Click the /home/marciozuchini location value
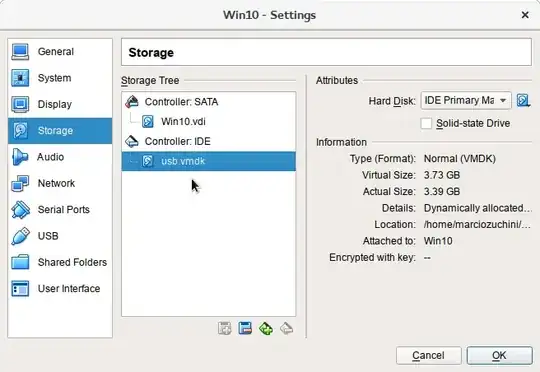 pyautogui.click(x=477, y=225)
